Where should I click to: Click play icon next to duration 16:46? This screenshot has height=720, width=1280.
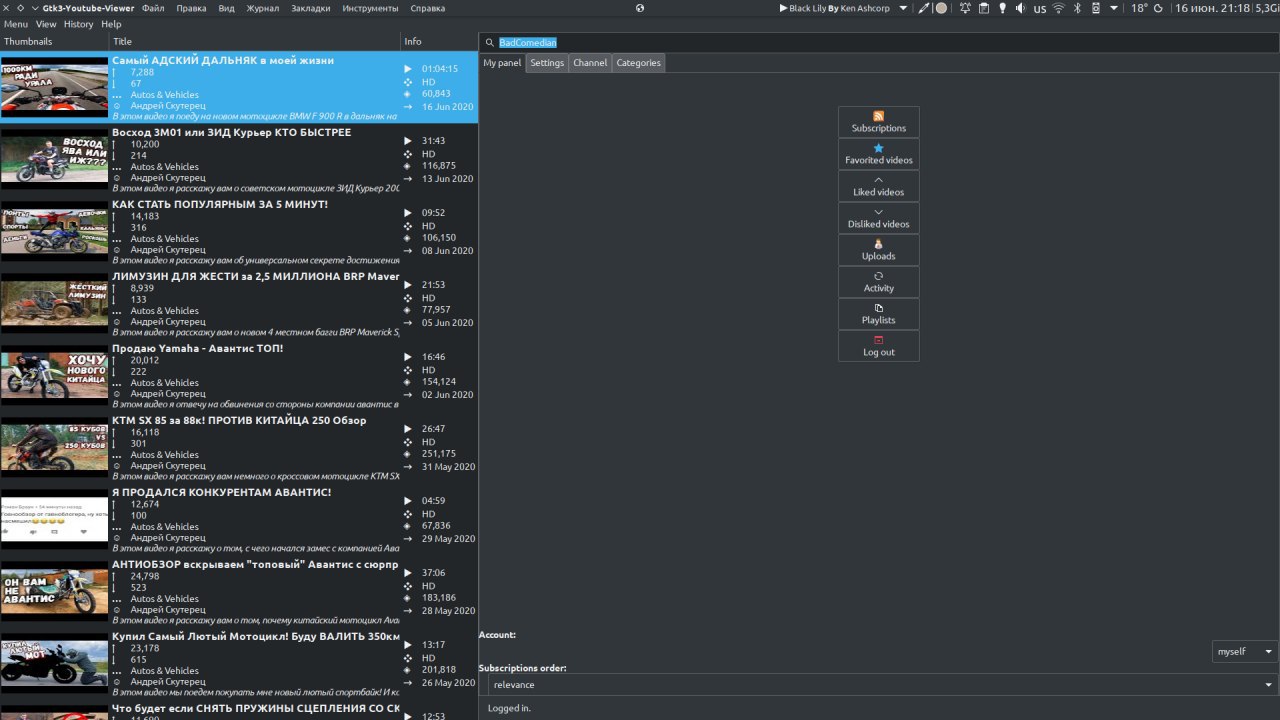[x=408, y=357]
